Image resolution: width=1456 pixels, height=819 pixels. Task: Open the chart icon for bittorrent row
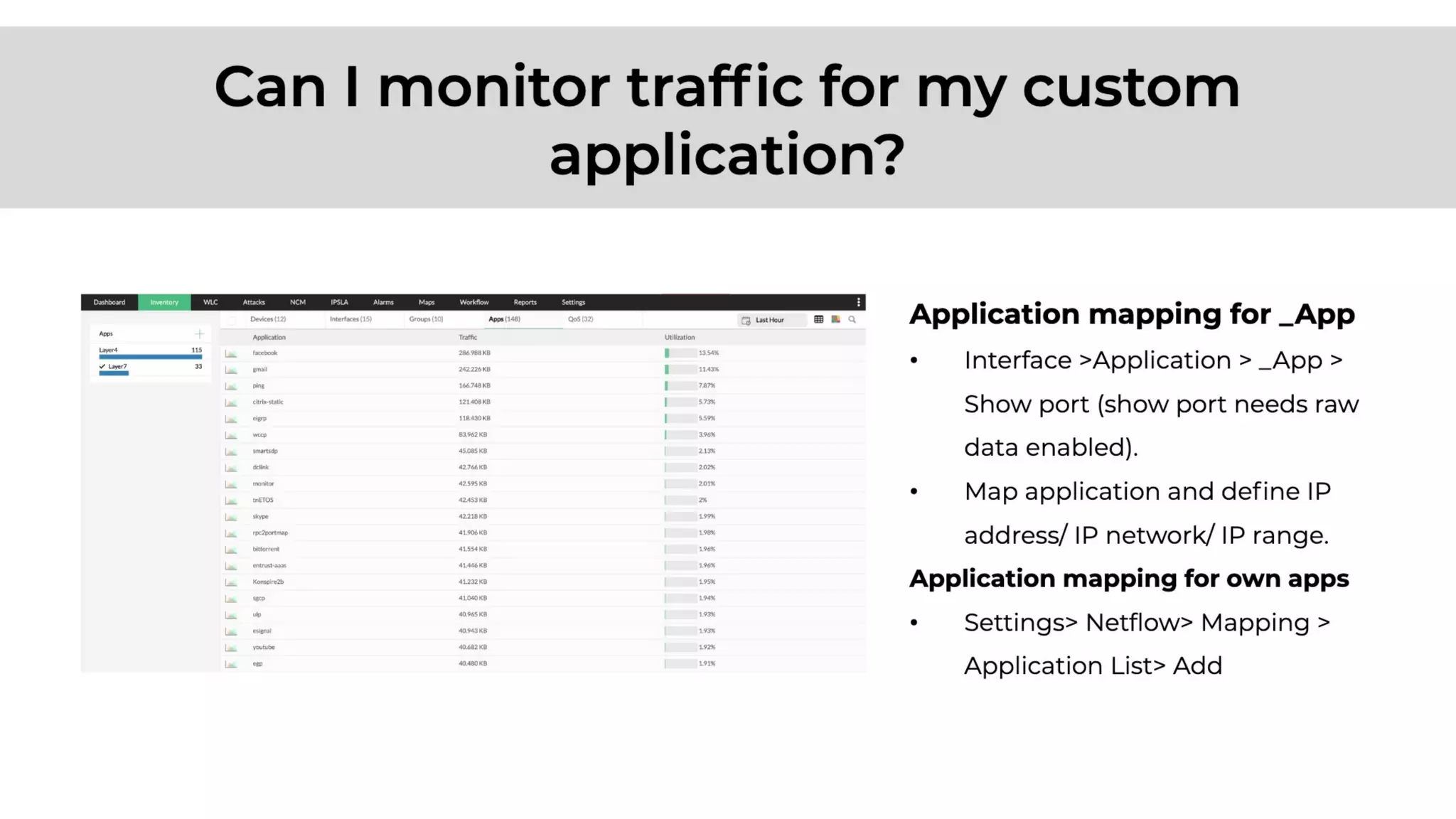(x=231, y=550)
